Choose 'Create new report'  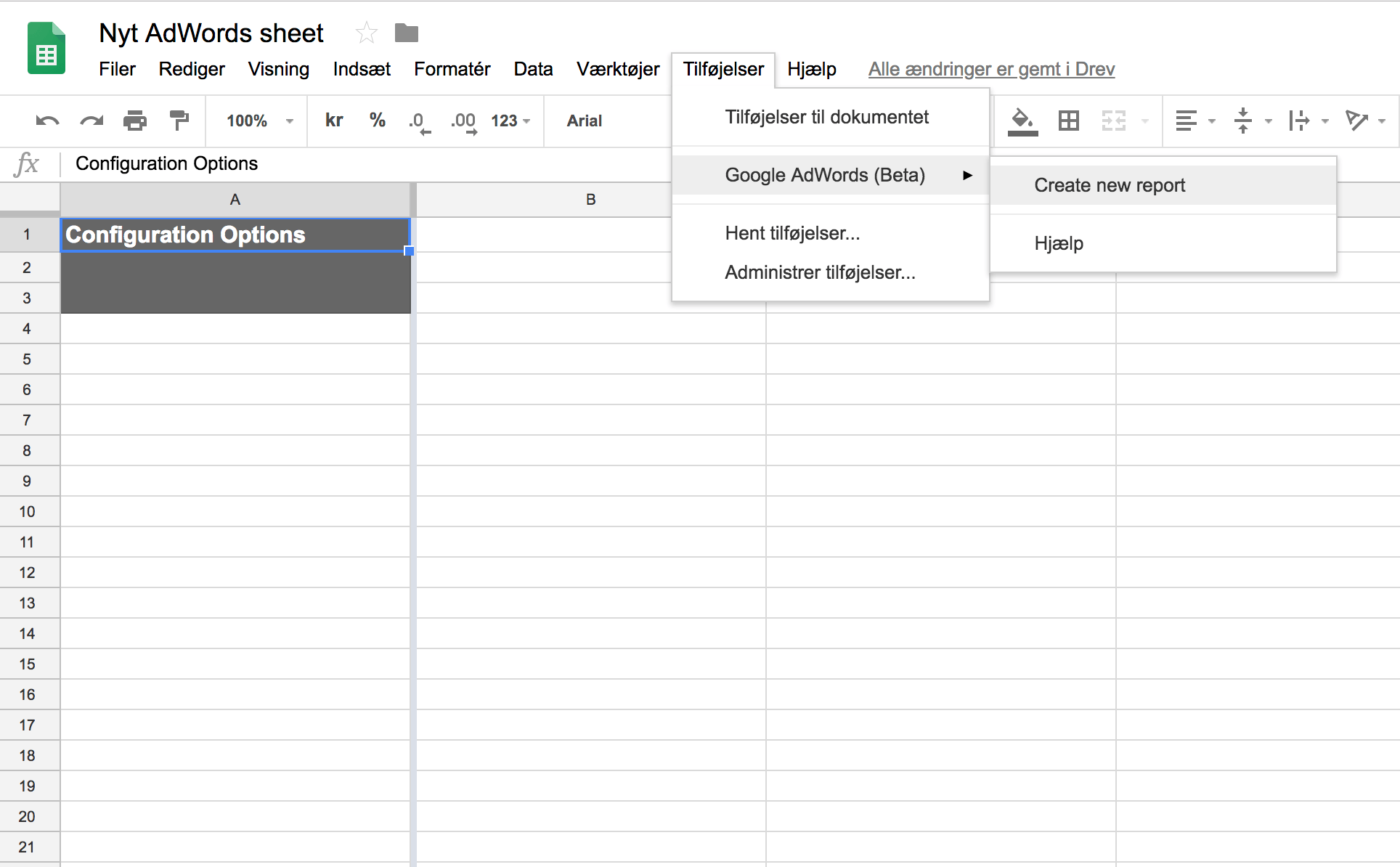[1163, 185]
